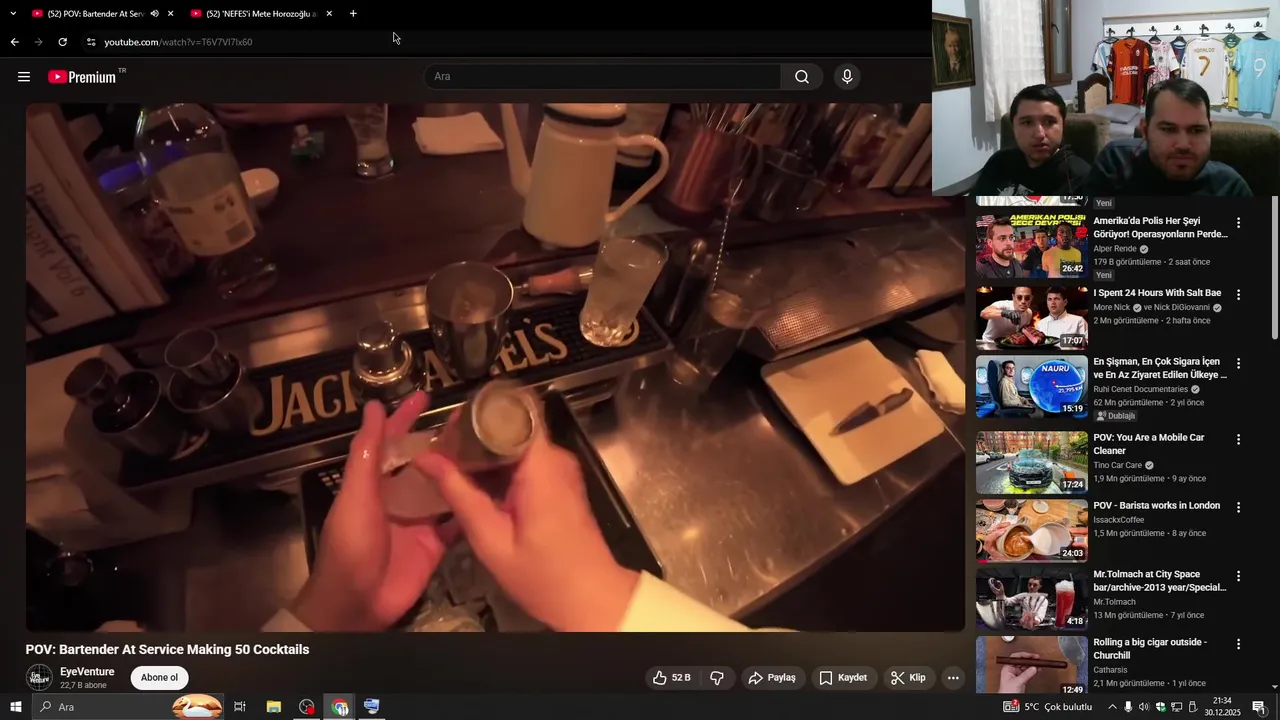
Task: Open a new browser tab with plus
Action: pos(353,14)
